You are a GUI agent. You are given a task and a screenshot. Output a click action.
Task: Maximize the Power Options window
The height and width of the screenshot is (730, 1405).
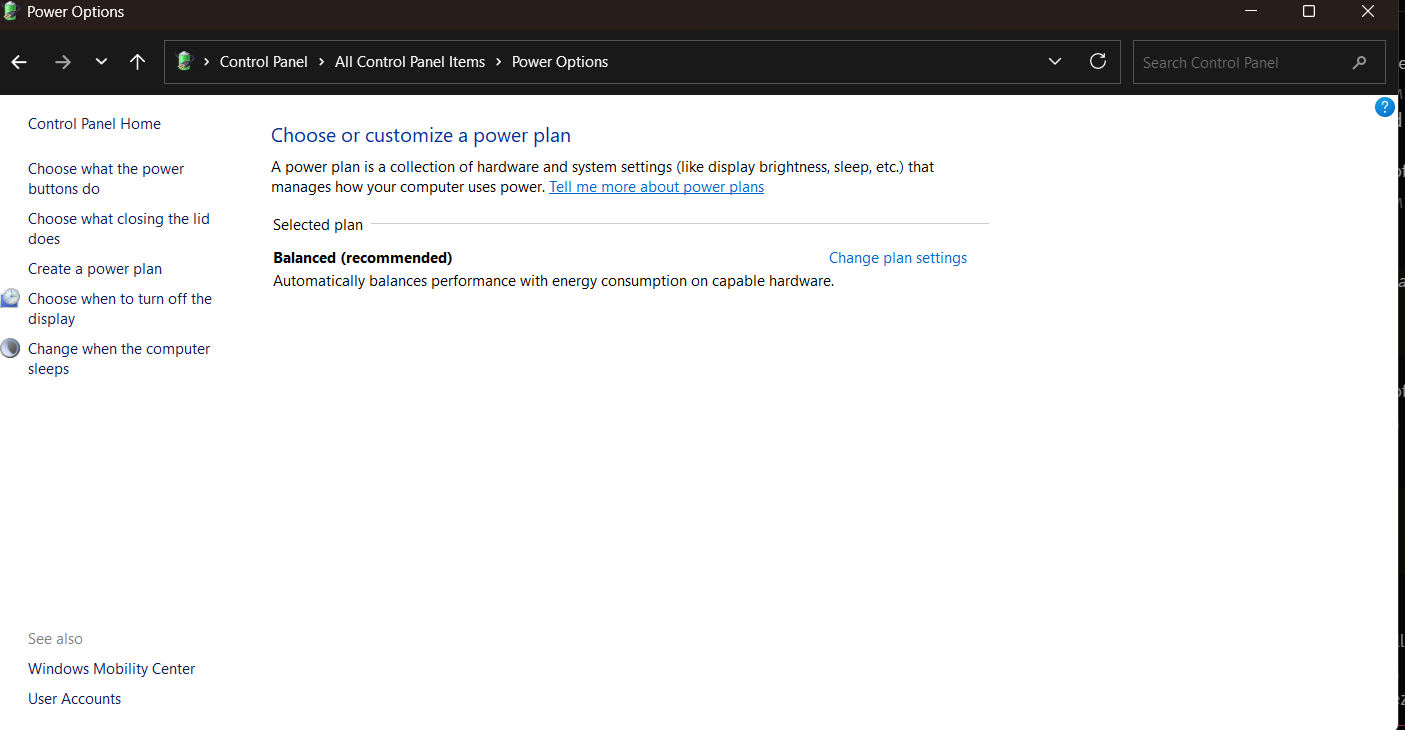[1309, 12]
